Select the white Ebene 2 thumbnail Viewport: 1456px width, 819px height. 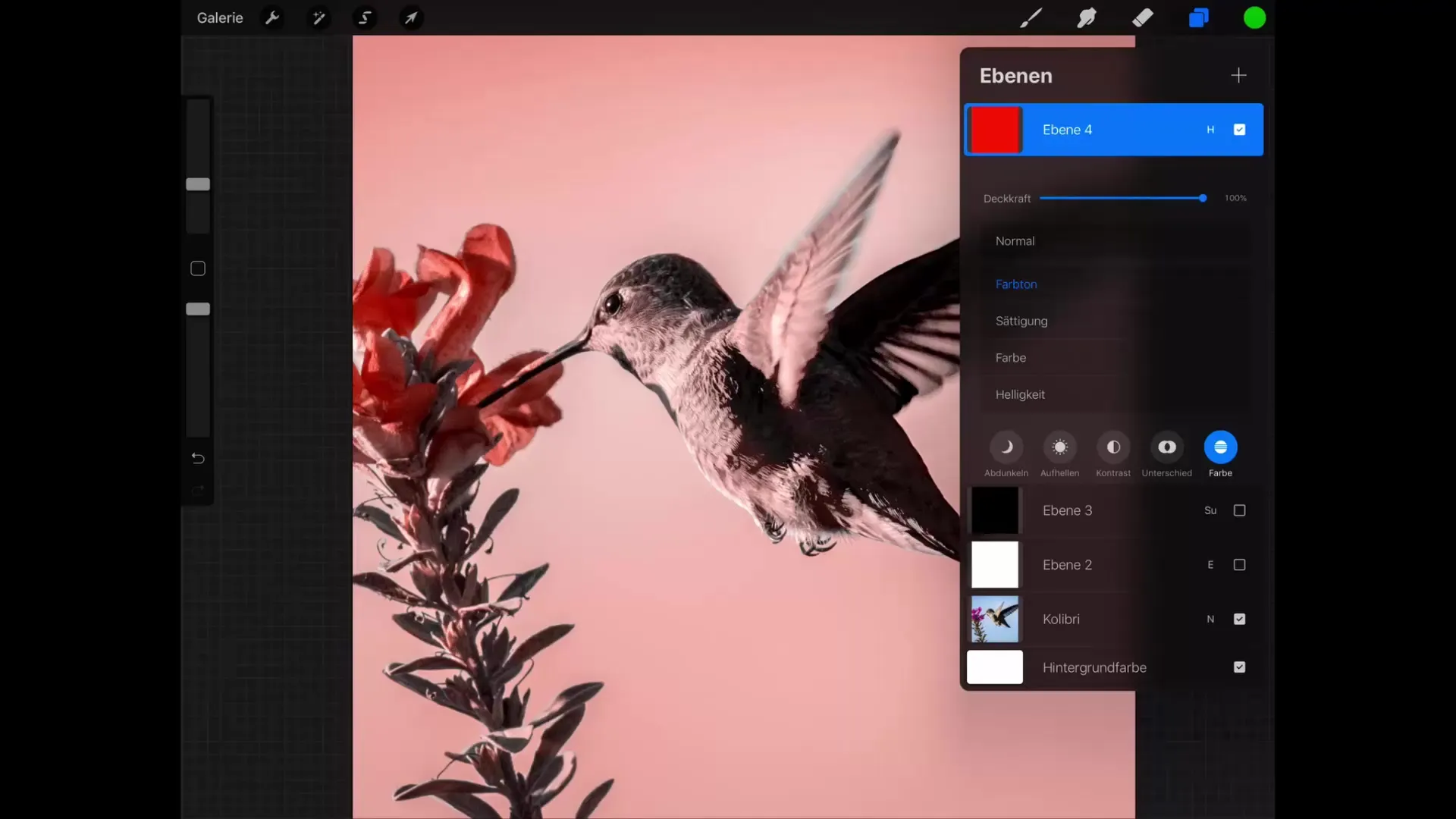[995, 565]
